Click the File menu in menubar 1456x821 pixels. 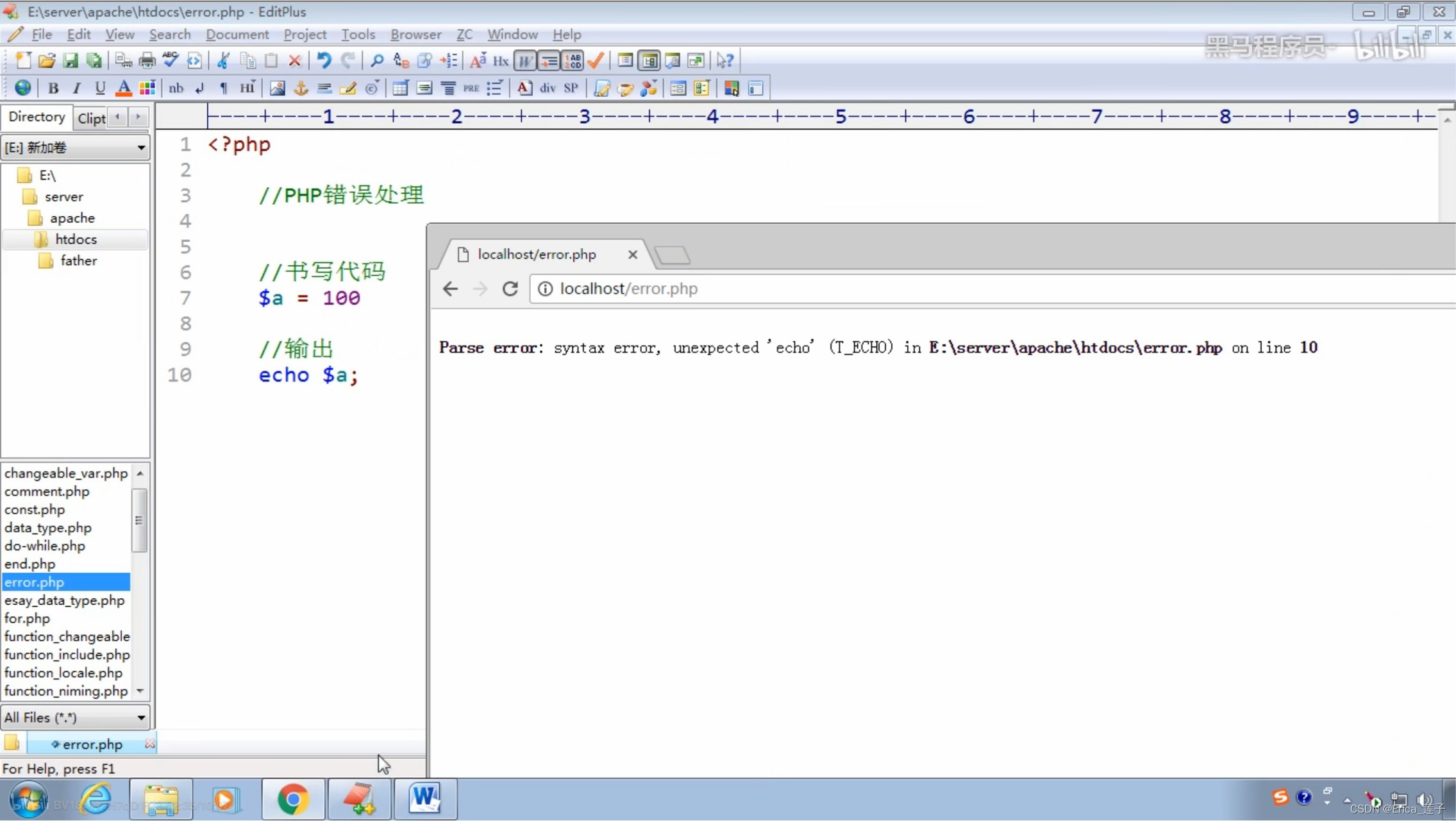pyautogui.click(x=41, y=34)
